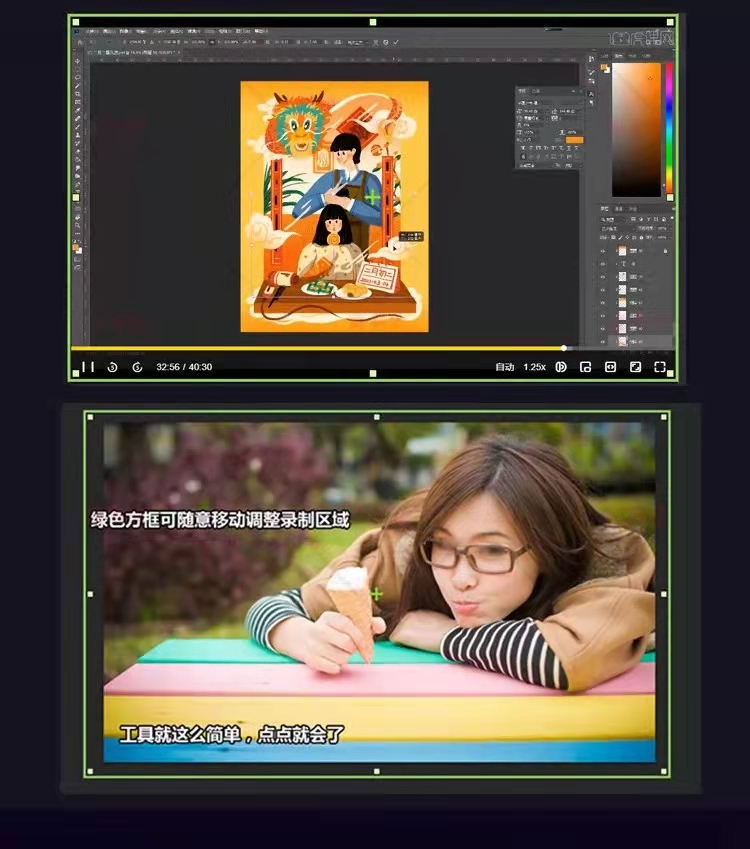Screen dimensions: 750x849
Task: Click the rewind seconds button in player
Action: (x=112, y=367)
